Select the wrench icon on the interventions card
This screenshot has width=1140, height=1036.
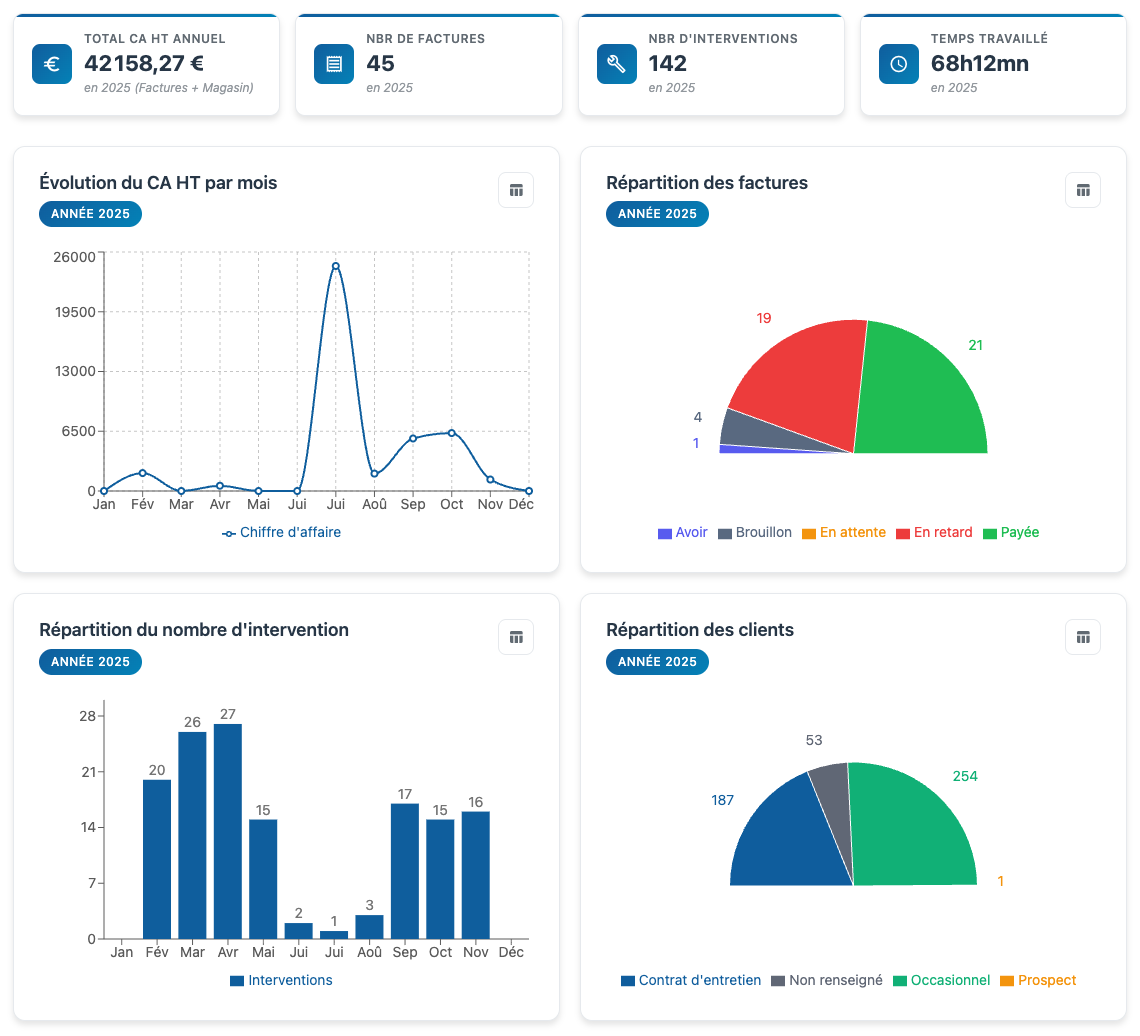(x=616, y=66)
